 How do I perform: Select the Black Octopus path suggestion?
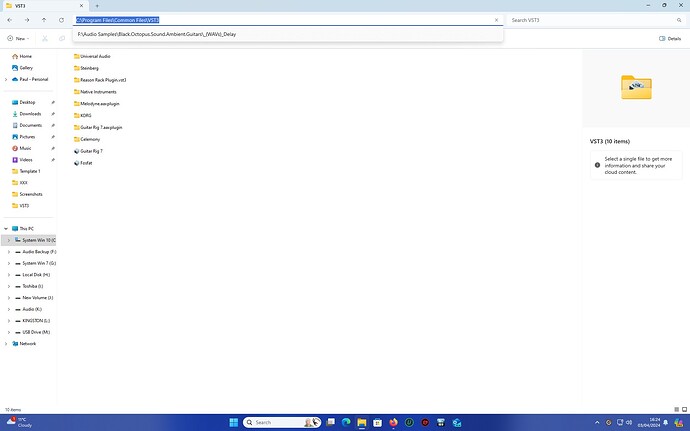tap(288, 34)
